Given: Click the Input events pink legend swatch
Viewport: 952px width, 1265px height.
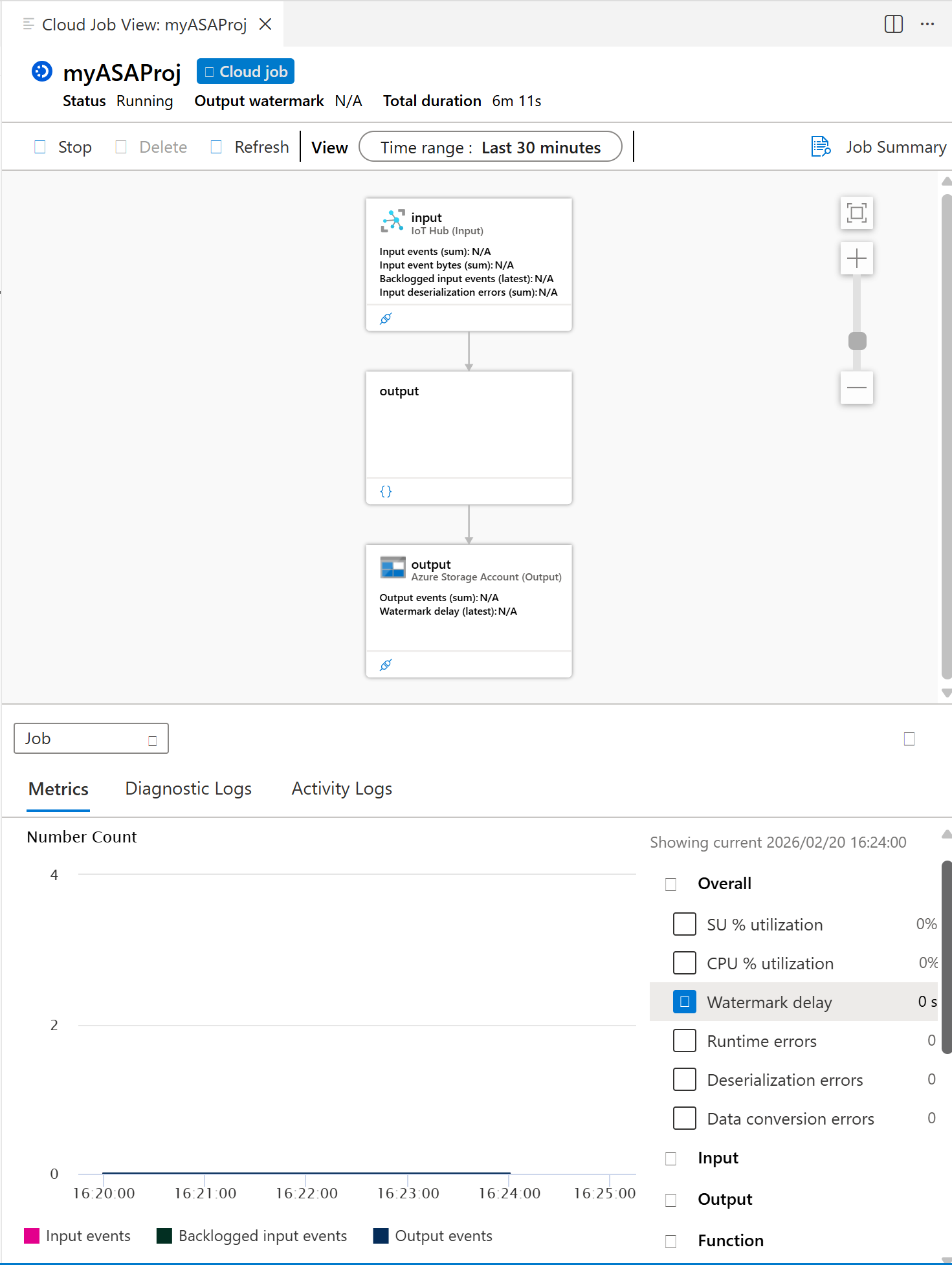Looking at the screenshot, I should click(x=32, y=1236).
